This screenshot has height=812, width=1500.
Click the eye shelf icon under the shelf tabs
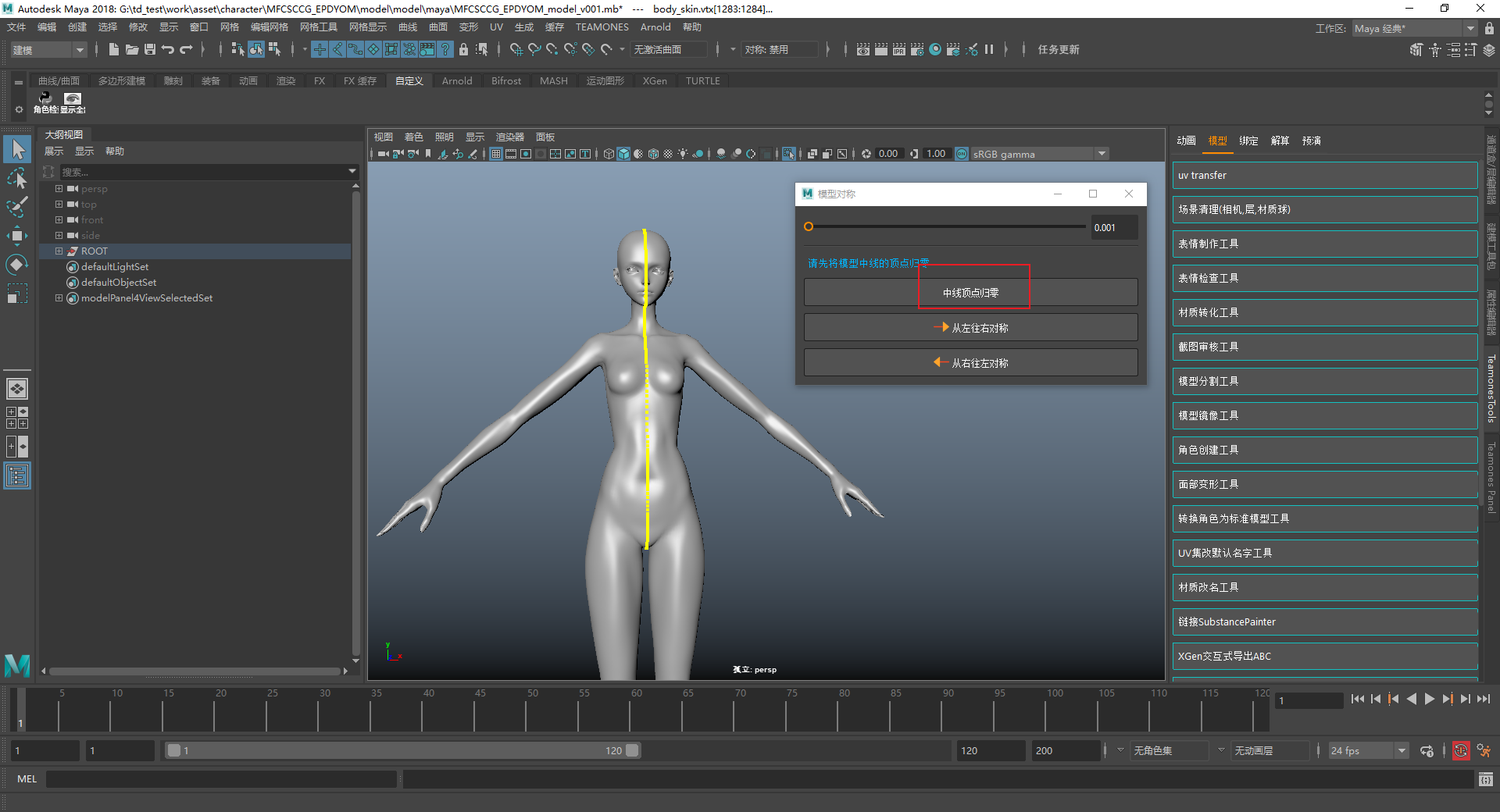[73, 98]
